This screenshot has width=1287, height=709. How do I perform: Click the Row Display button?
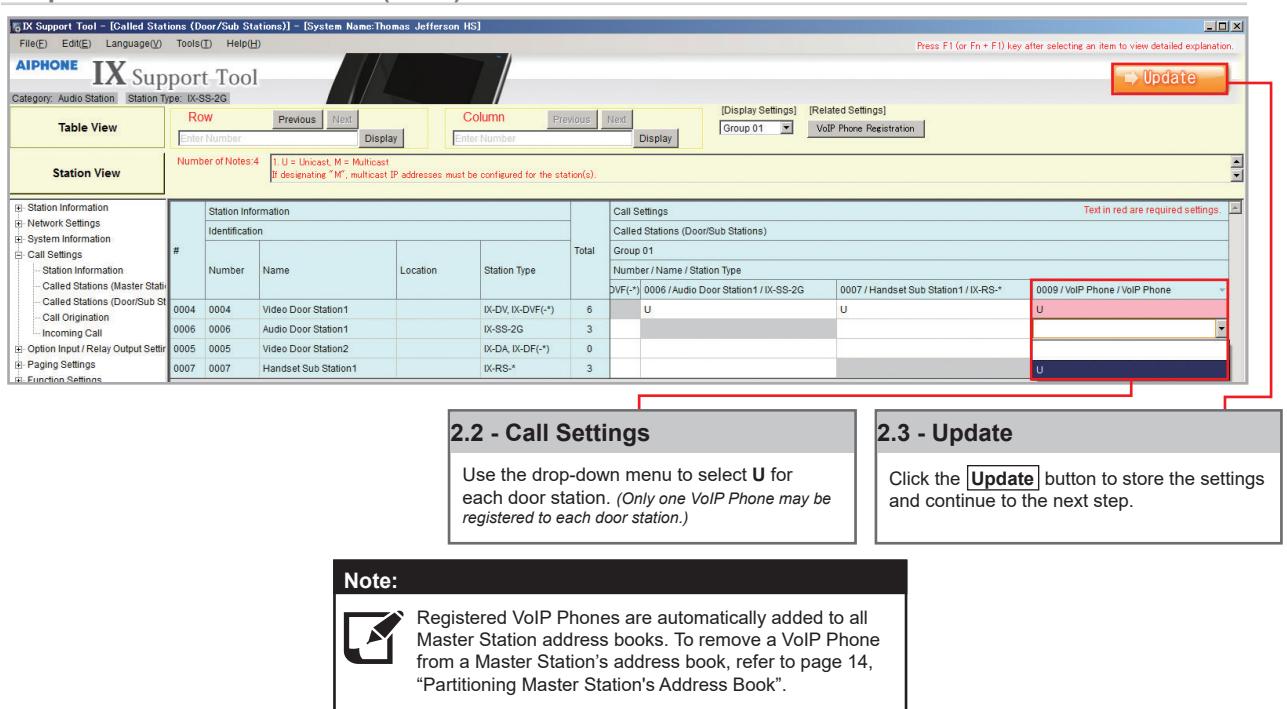[380, 140]
